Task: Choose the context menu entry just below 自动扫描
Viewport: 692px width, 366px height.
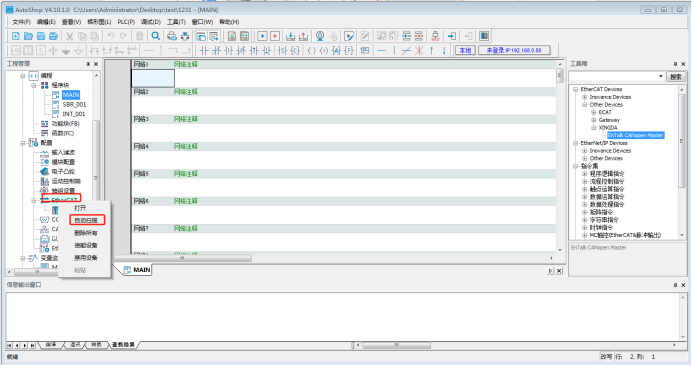Action: tap(86, 233)
